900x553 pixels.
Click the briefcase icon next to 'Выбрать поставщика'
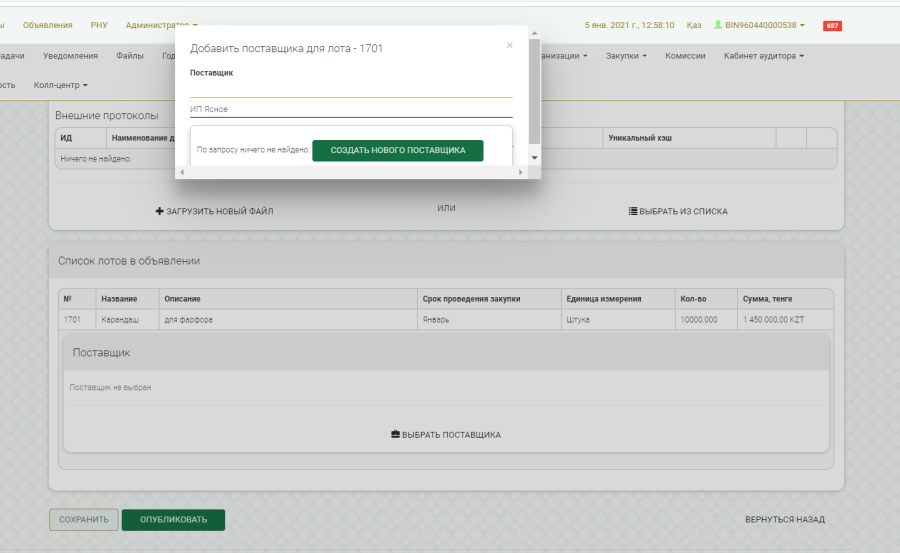pos(395,435)
